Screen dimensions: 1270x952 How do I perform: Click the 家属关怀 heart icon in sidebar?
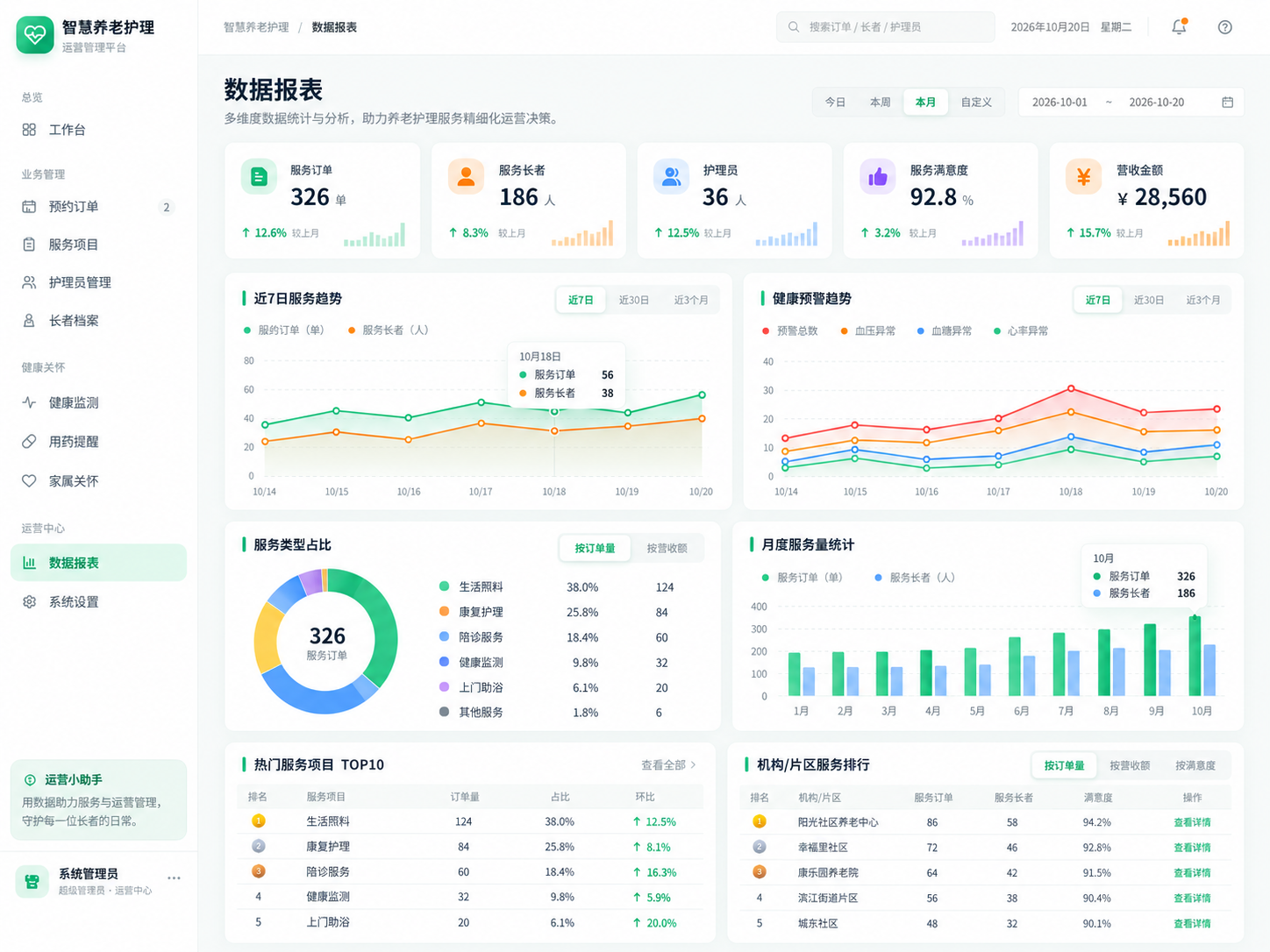pyautogui.click(x=29, y=480)
